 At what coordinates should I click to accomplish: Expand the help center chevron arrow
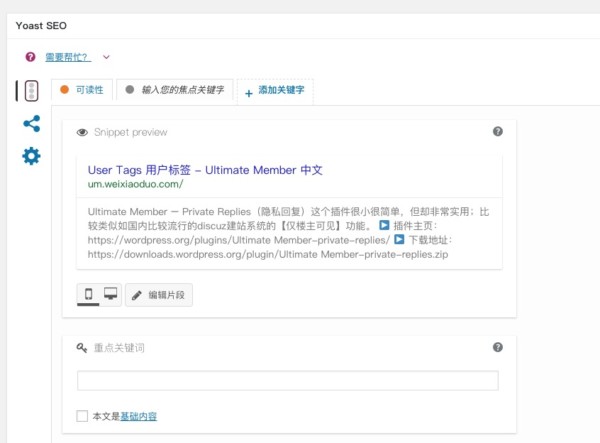(106, 57)
